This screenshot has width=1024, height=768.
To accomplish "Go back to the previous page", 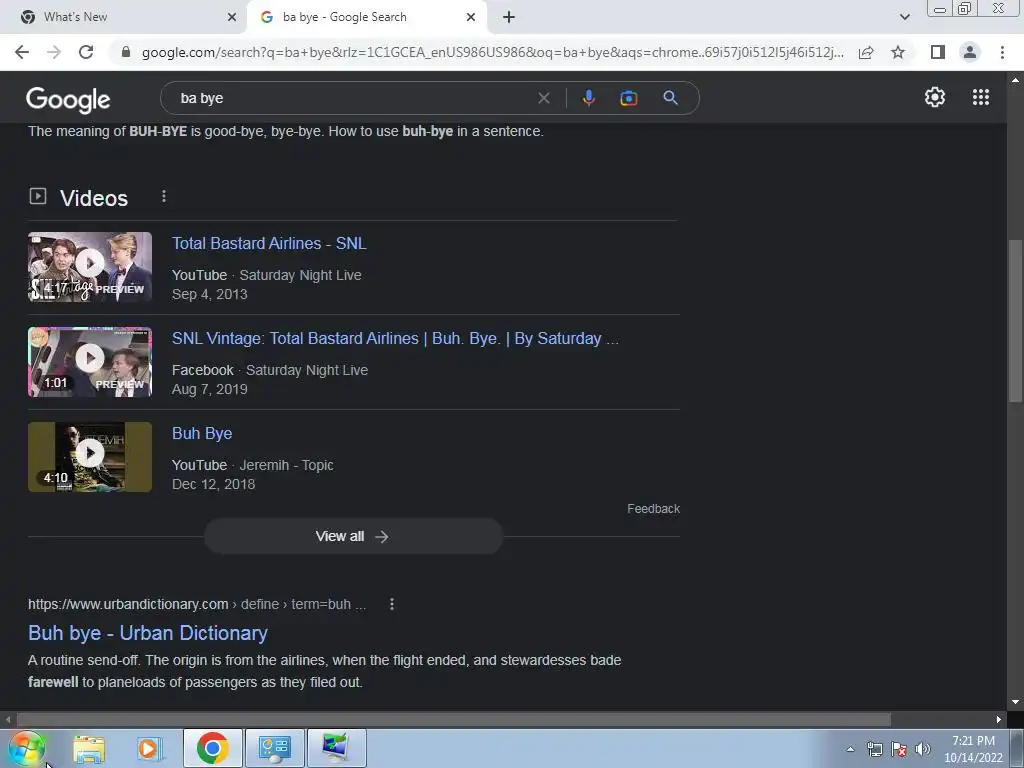I will tap(22, 52).
